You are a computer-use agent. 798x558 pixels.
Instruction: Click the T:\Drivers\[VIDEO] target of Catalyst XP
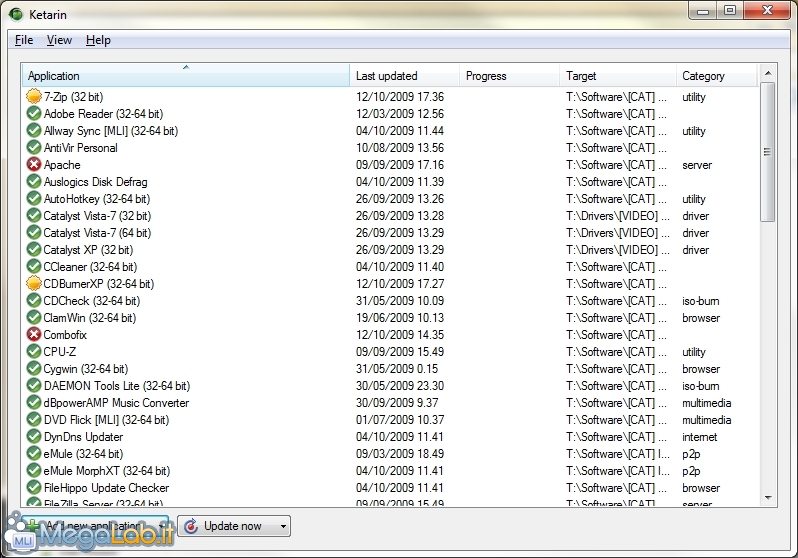coord(618,249)
